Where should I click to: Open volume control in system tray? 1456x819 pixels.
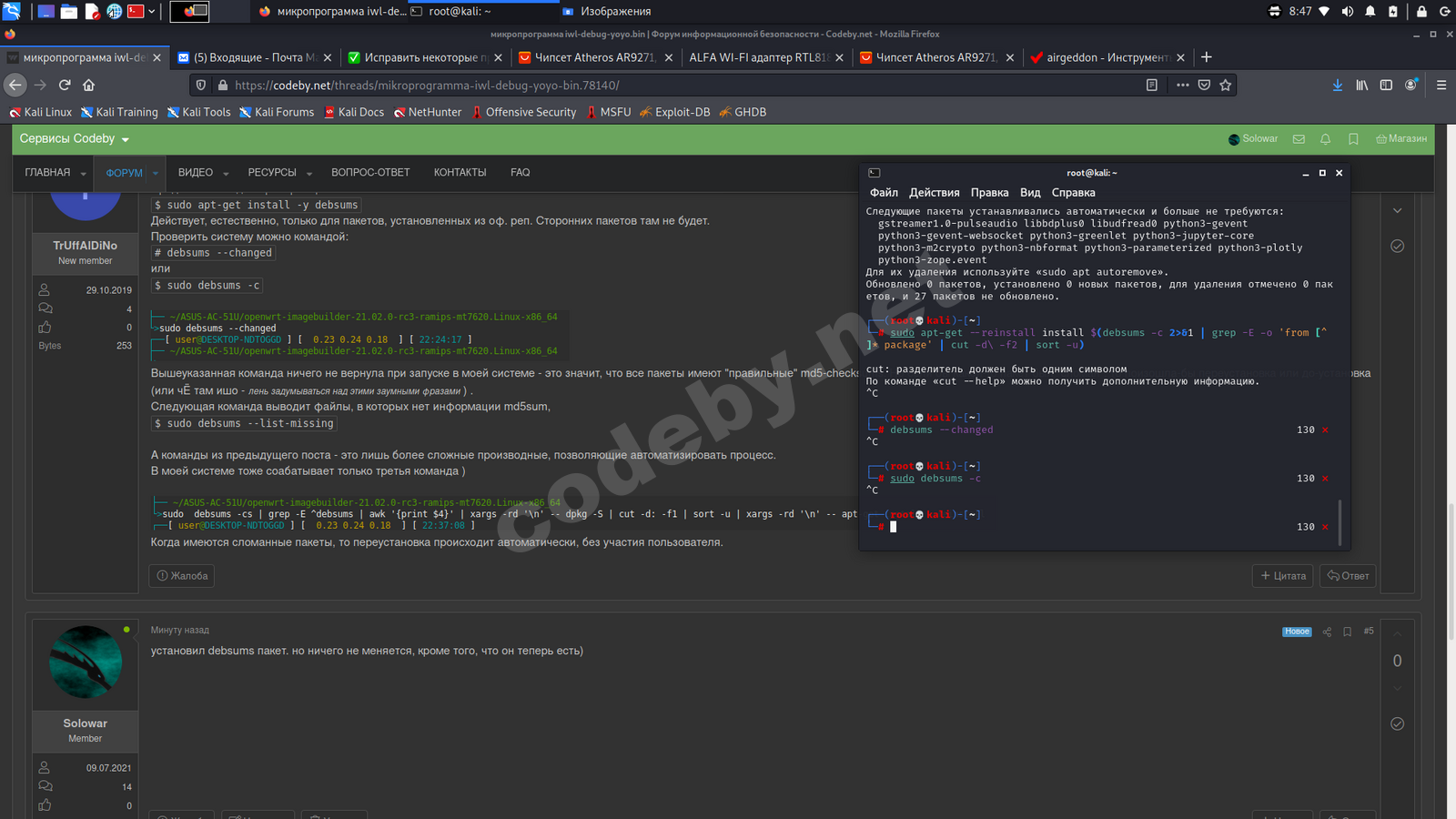click(x=1347, y=11)
